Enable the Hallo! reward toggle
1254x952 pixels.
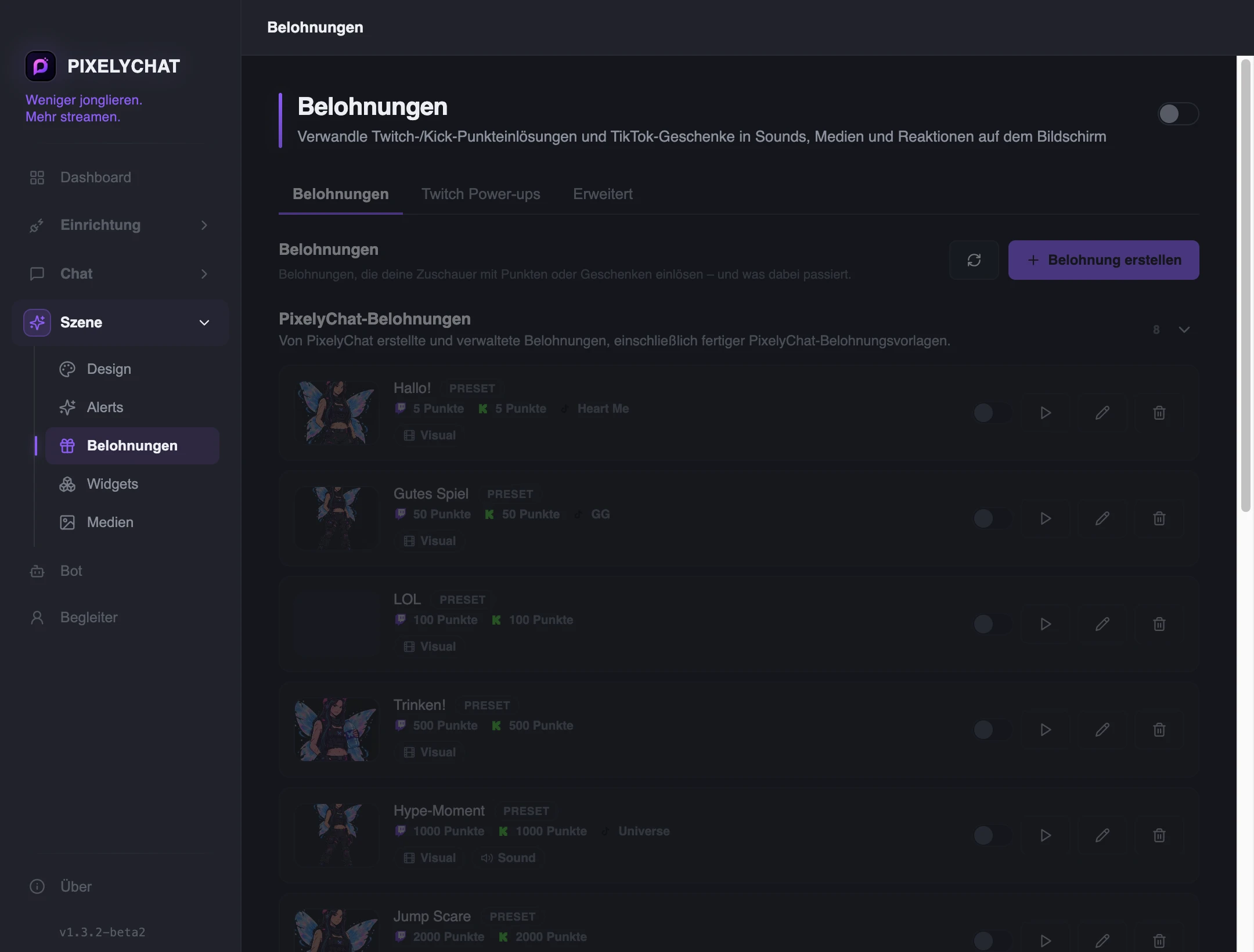coord(992,413)
